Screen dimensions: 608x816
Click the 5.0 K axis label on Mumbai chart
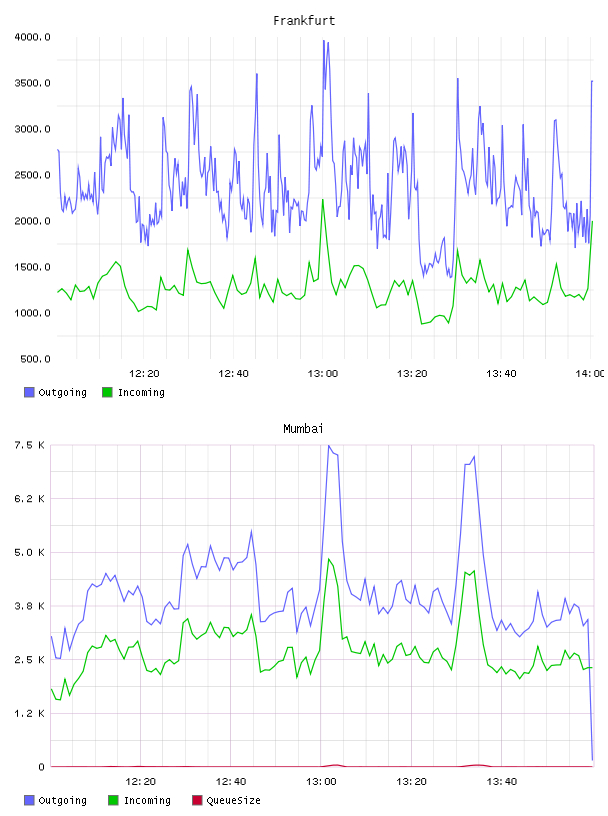pos(29,552)
